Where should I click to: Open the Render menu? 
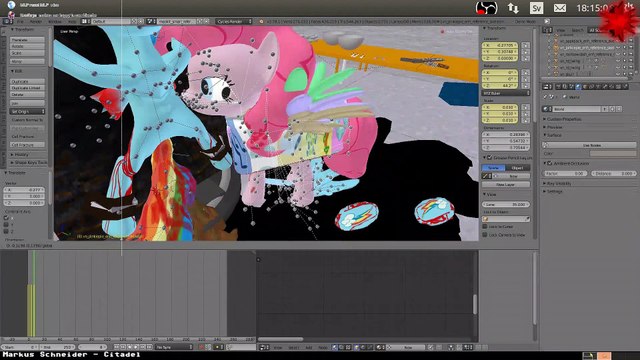(36, 21)
